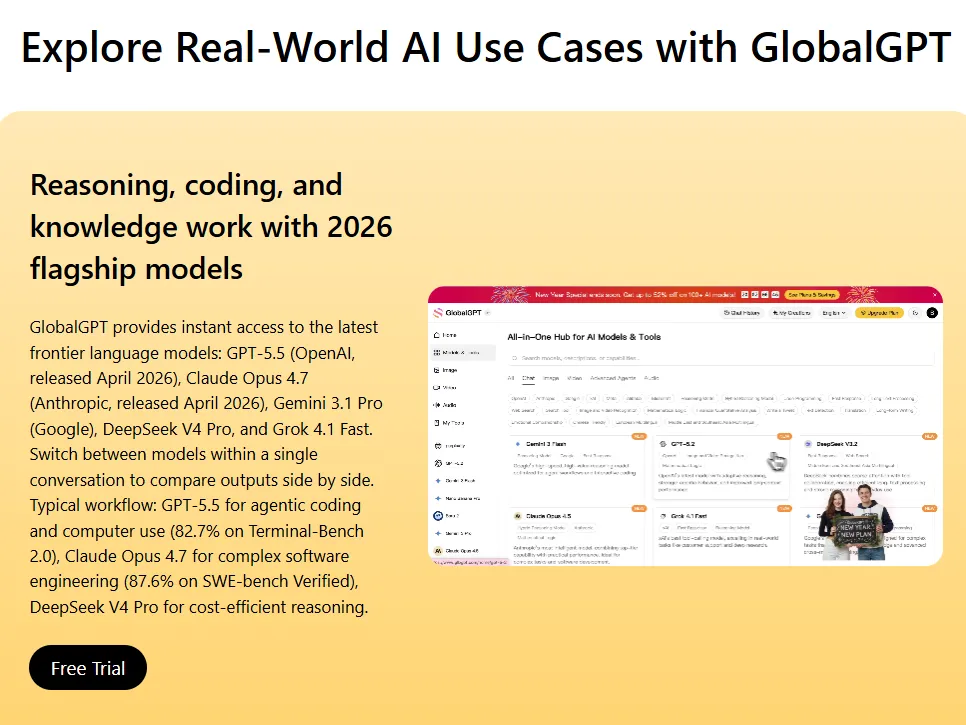Screen dimensions: 966x725
Task: Open the GlobalGPT product screenshot preview image
Action: pos(685,426)
